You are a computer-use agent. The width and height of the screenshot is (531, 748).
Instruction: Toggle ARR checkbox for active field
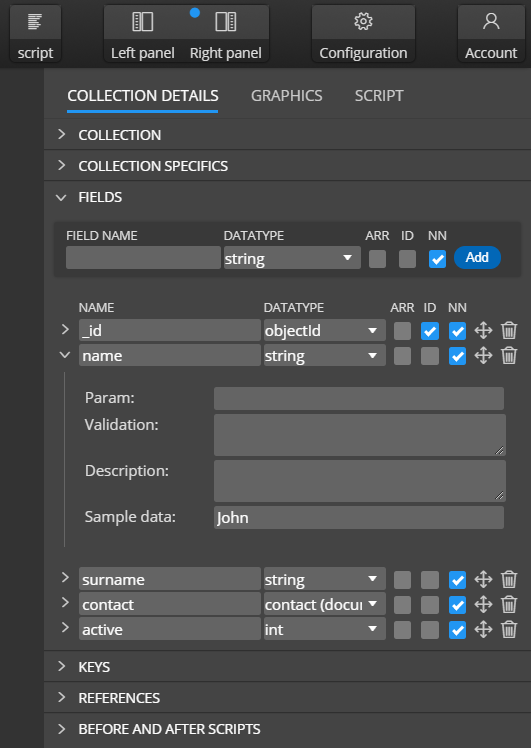[x=403, y=630]
